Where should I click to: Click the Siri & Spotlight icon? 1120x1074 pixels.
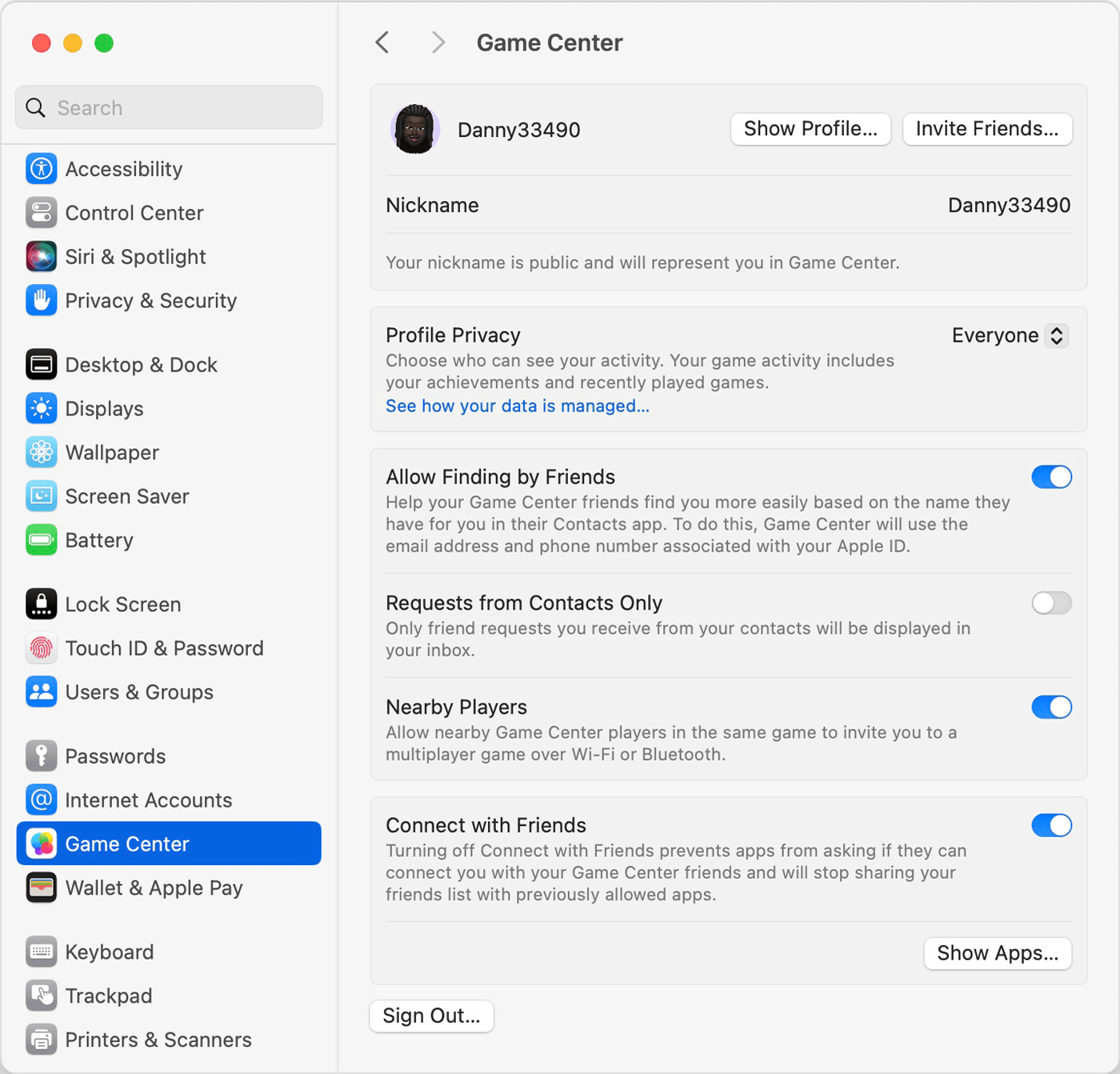[x=41, y=257]
